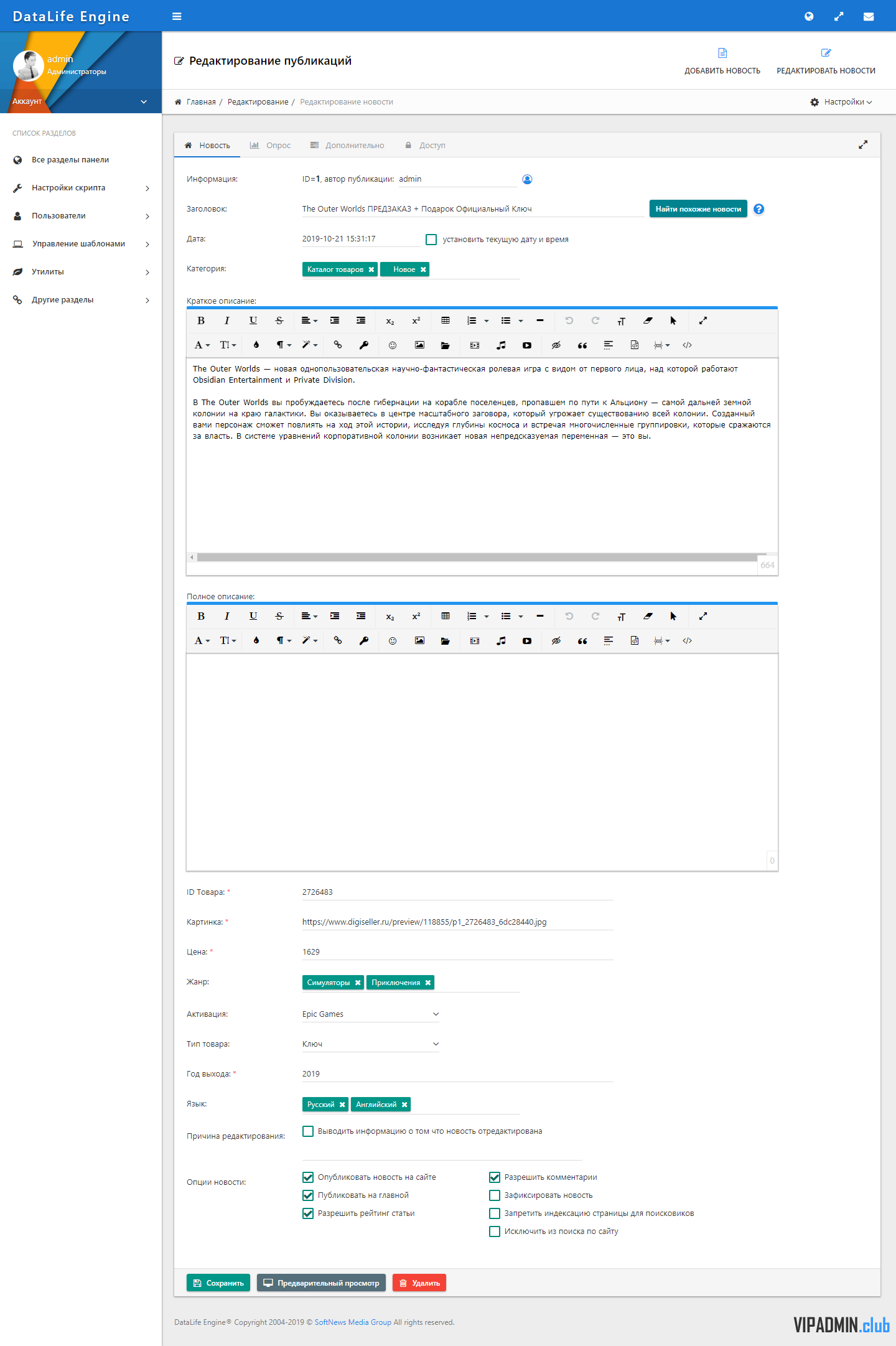This screenshot has width=896, height=1346.
Task: Toggle bold in the short description editor
Action: coord(201,320)
